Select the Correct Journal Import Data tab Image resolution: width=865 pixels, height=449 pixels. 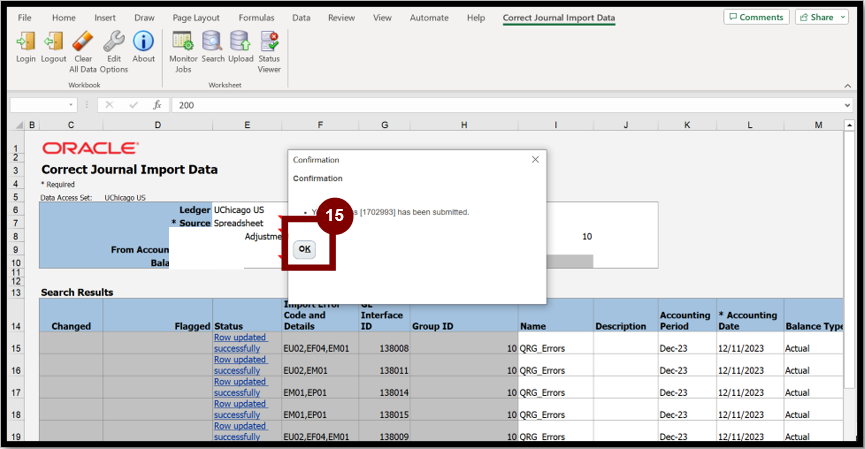[x=559, y=18]
